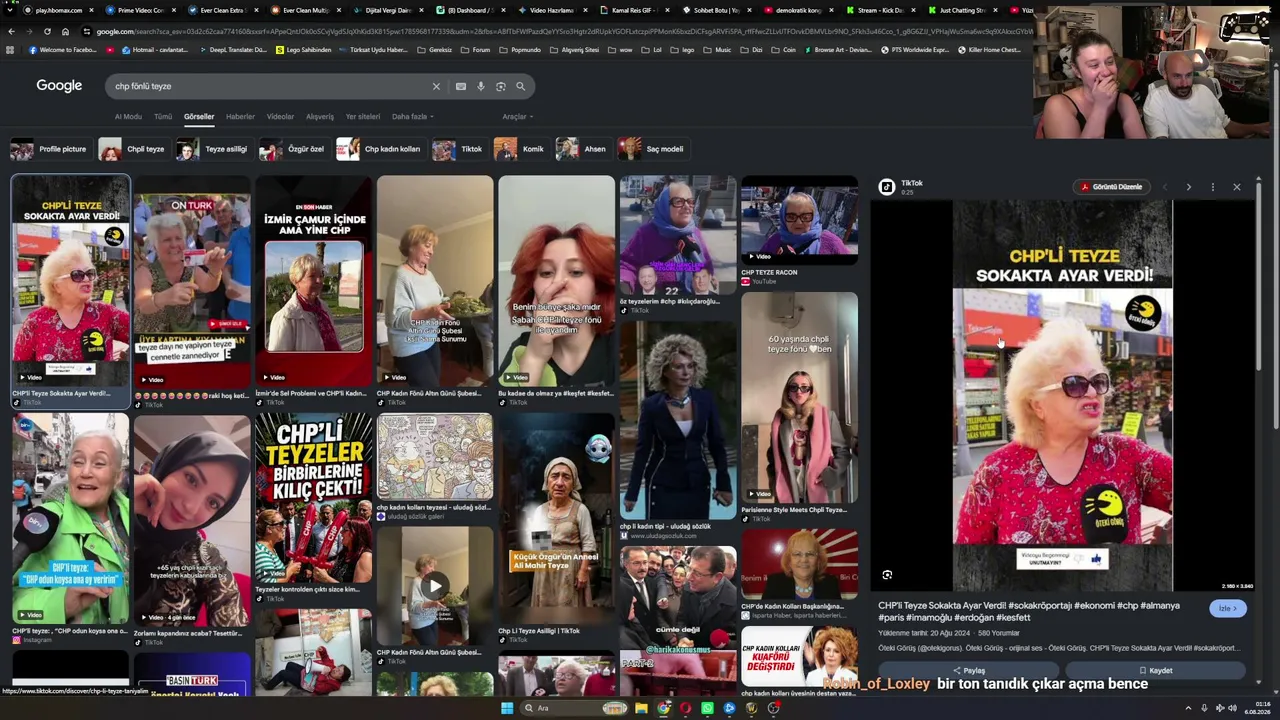Open the 'Welcome to Facebo...' bookmark

(x=63, y=50)
